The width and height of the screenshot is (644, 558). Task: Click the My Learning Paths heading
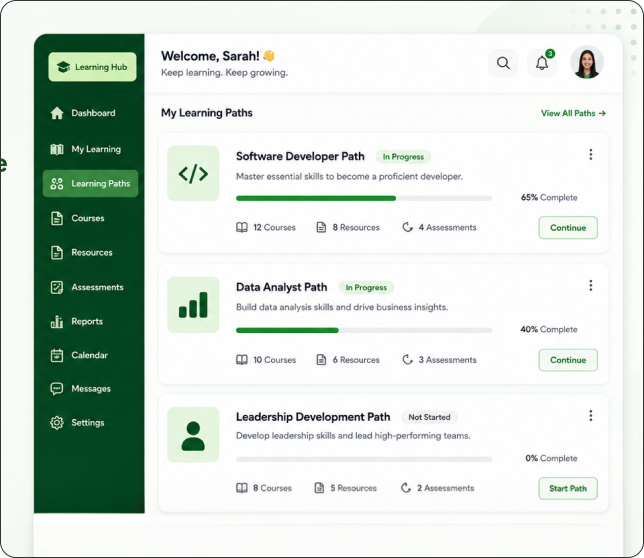(x=207, y=113)
